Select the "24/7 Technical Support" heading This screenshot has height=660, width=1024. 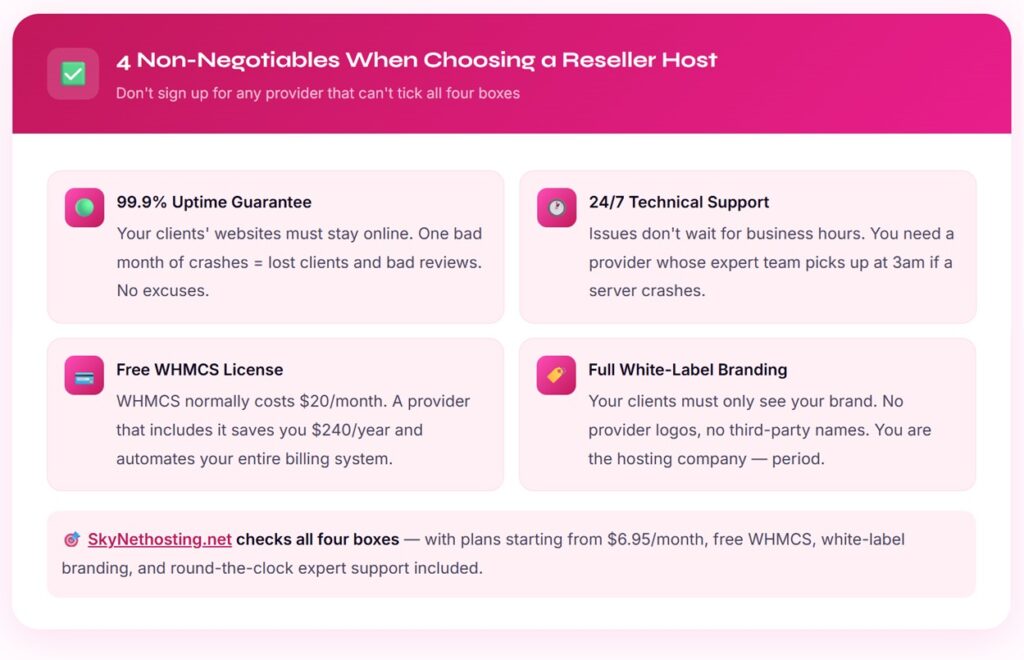[x=679, y=202]
